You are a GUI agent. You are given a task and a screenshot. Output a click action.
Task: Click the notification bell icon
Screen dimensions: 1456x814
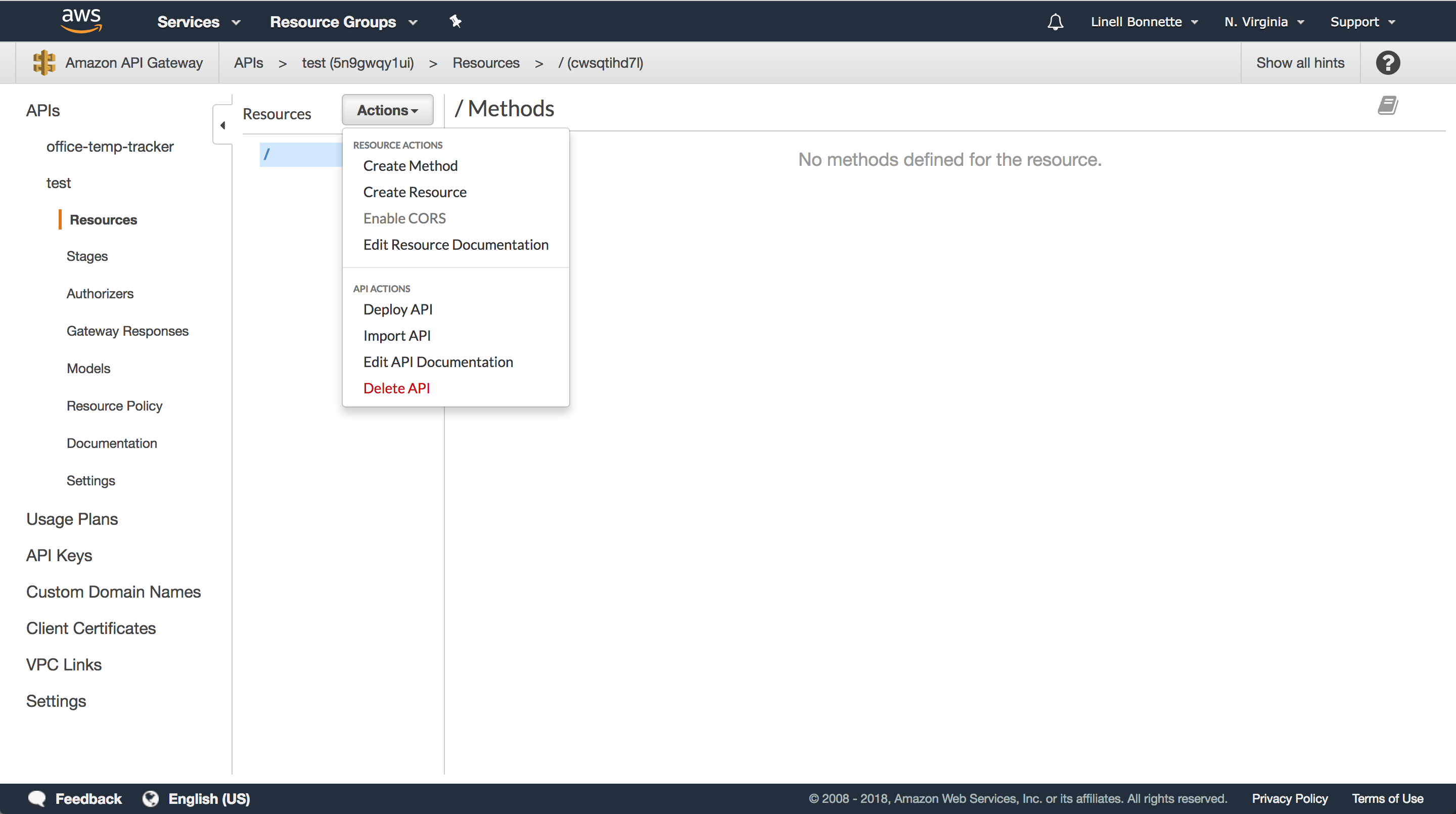pyautogui.click(x=1057, y=21)
